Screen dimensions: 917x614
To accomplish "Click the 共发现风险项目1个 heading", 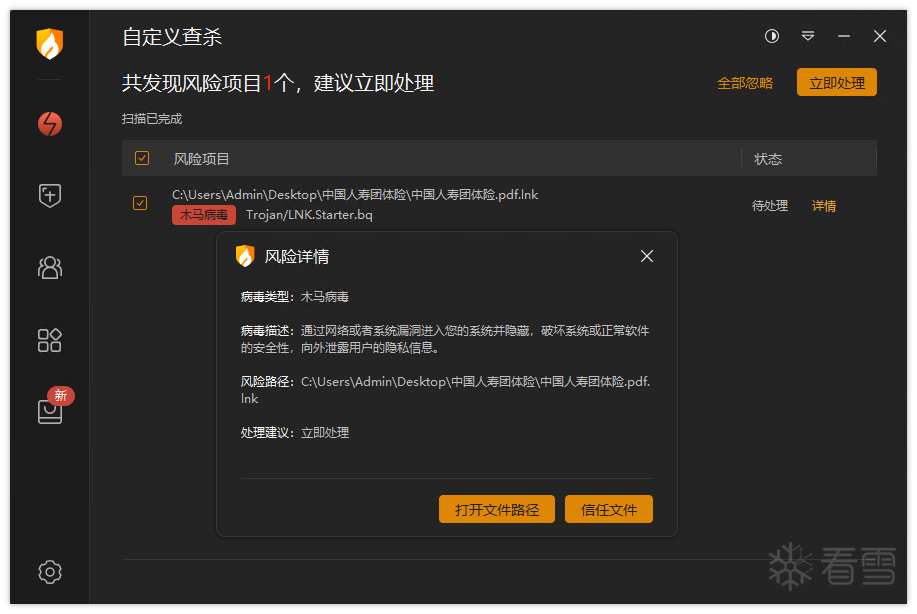I will [278, 83].
